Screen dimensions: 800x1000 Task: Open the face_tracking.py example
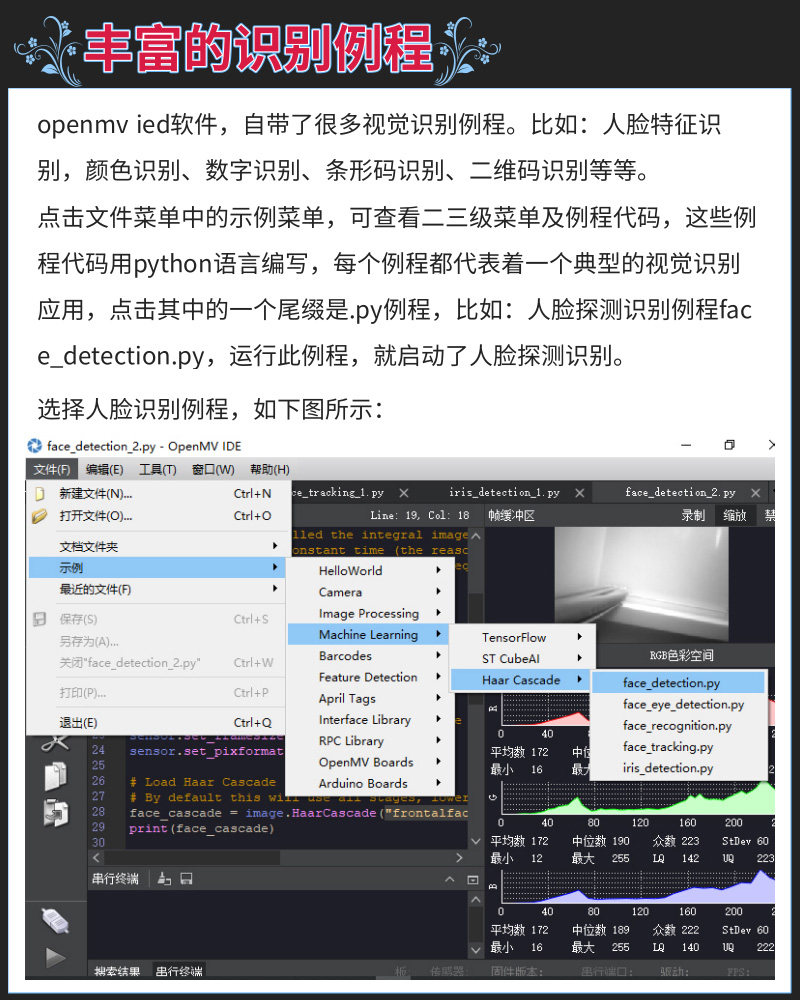(x=679, y=747)
